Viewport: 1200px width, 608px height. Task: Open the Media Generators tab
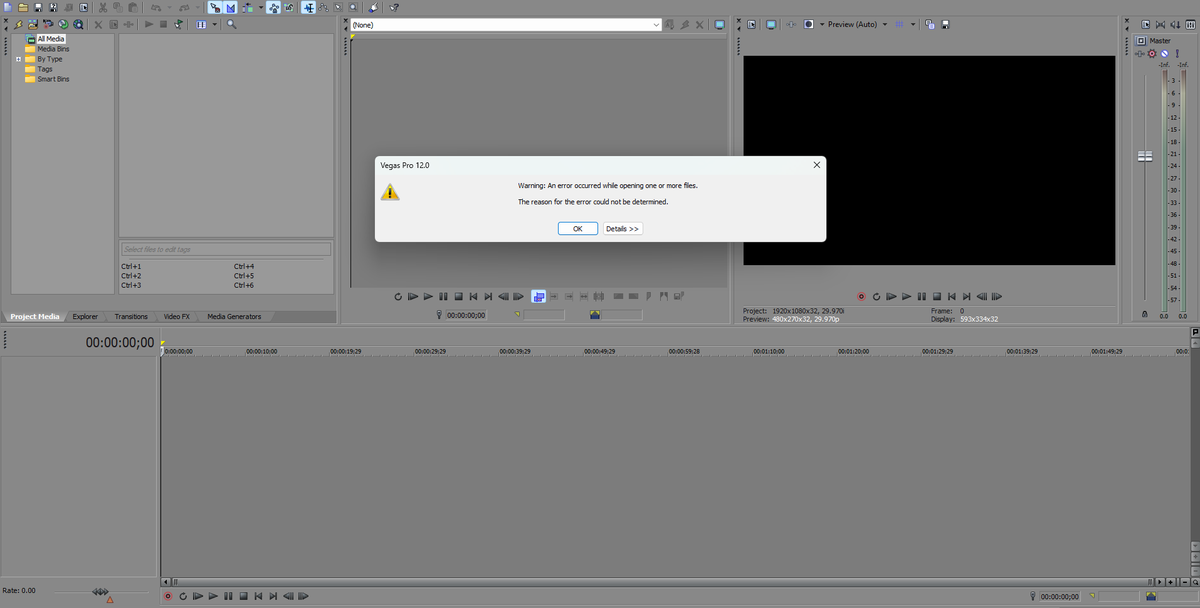tap(234, 317)
